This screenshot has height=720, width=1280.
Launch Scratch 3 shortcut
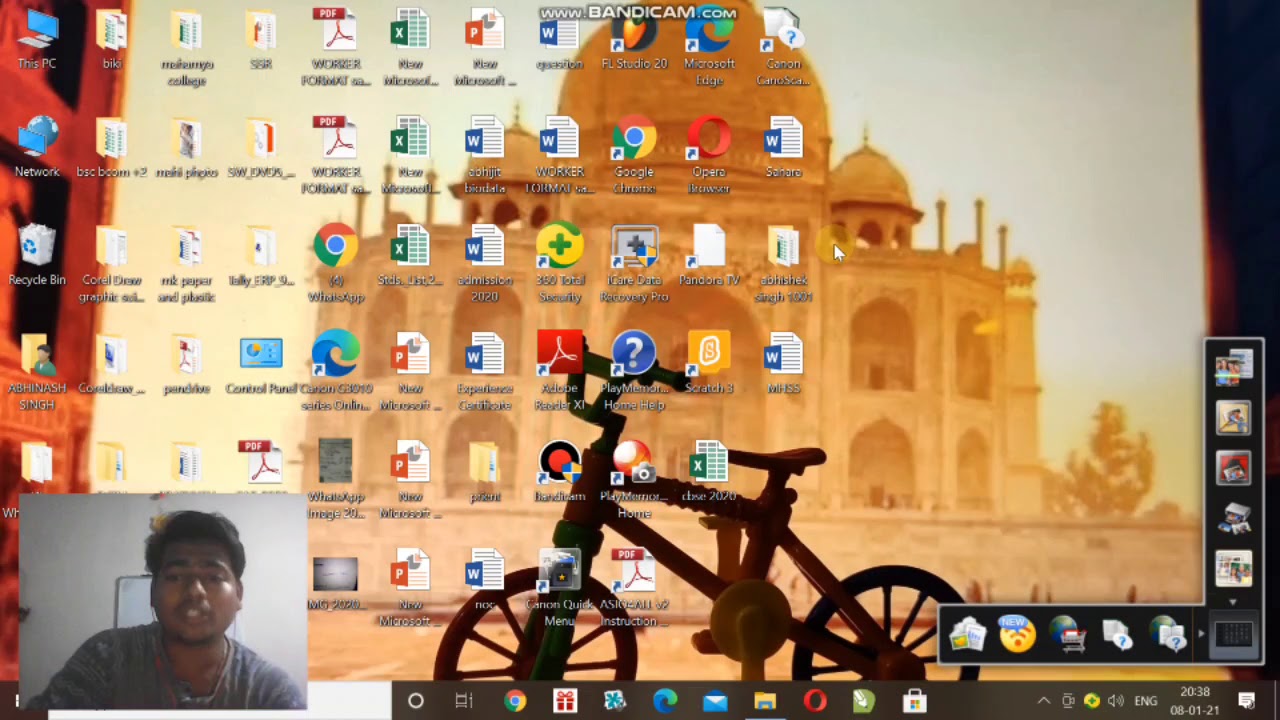tap(709, 364)
